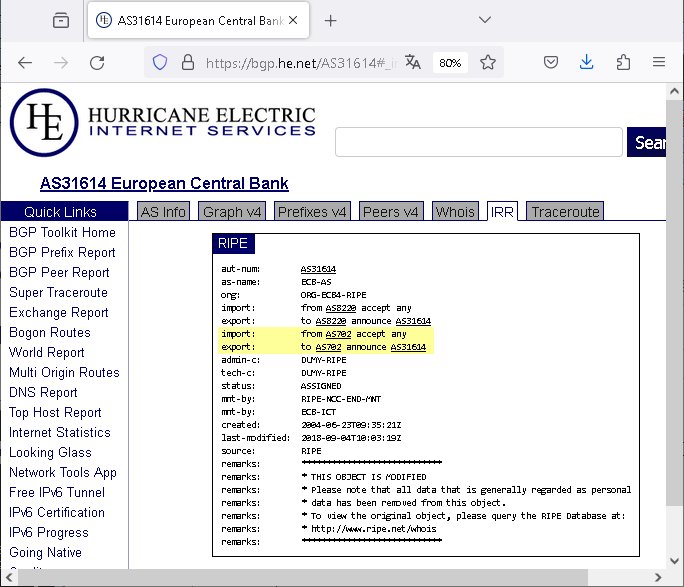Focus the BGP search input box

[479, 142]
